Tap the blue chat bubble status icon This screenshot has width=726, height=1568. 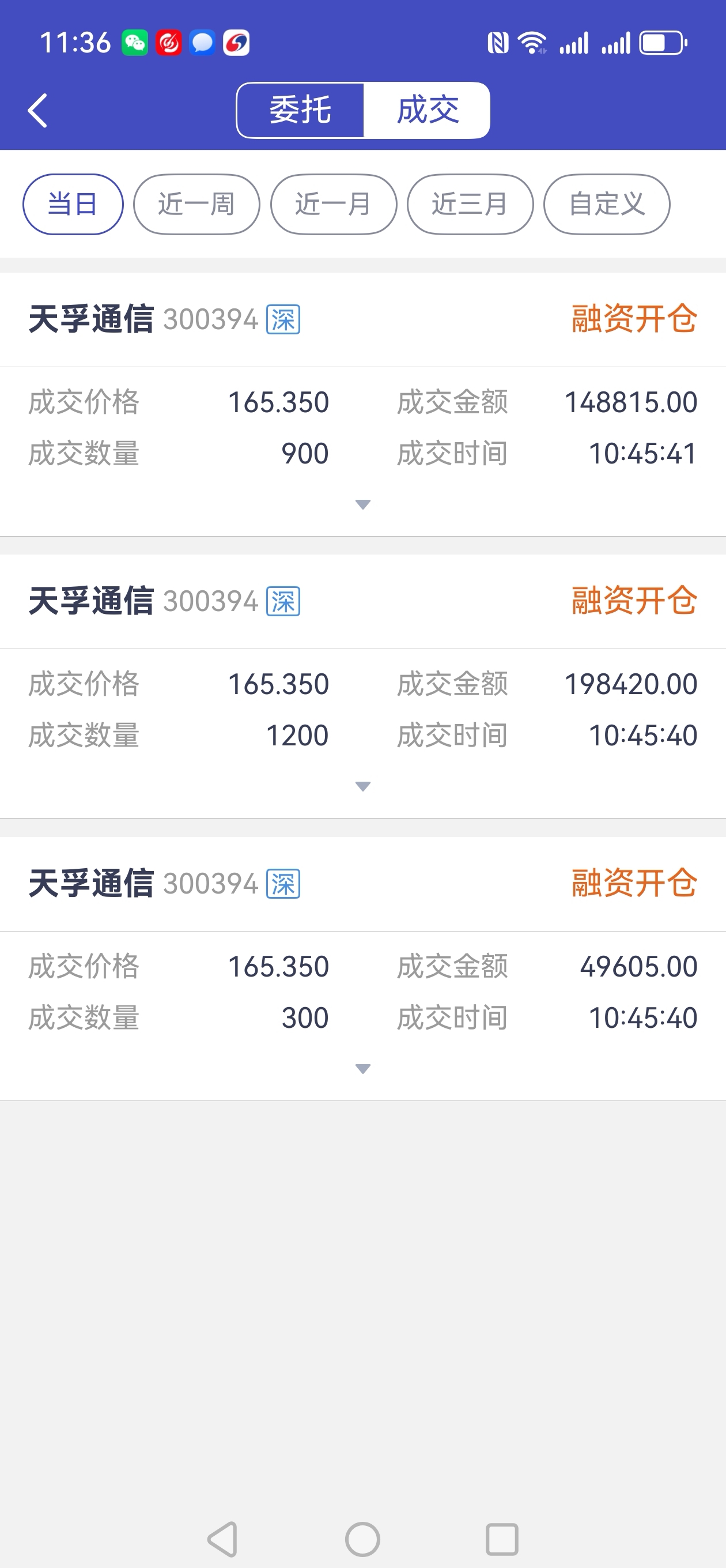coord(202,43)
